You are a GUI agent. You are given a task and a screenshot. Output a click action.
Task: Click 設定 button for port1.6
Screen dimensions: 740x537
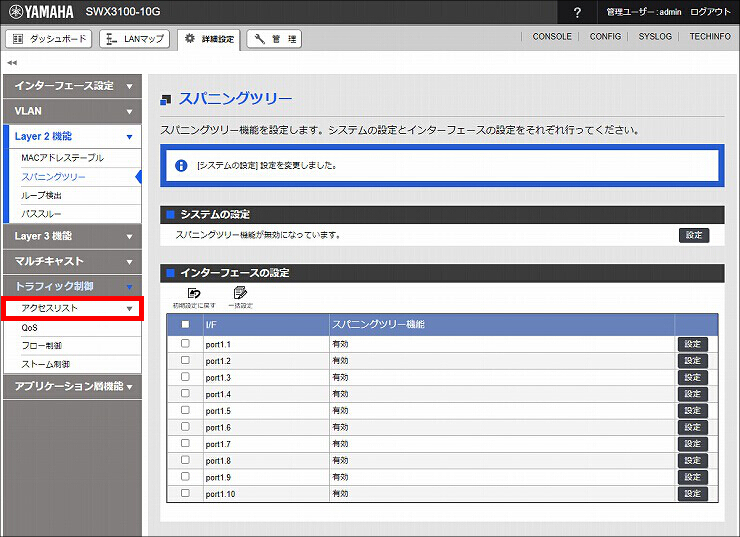click(693, 427)
